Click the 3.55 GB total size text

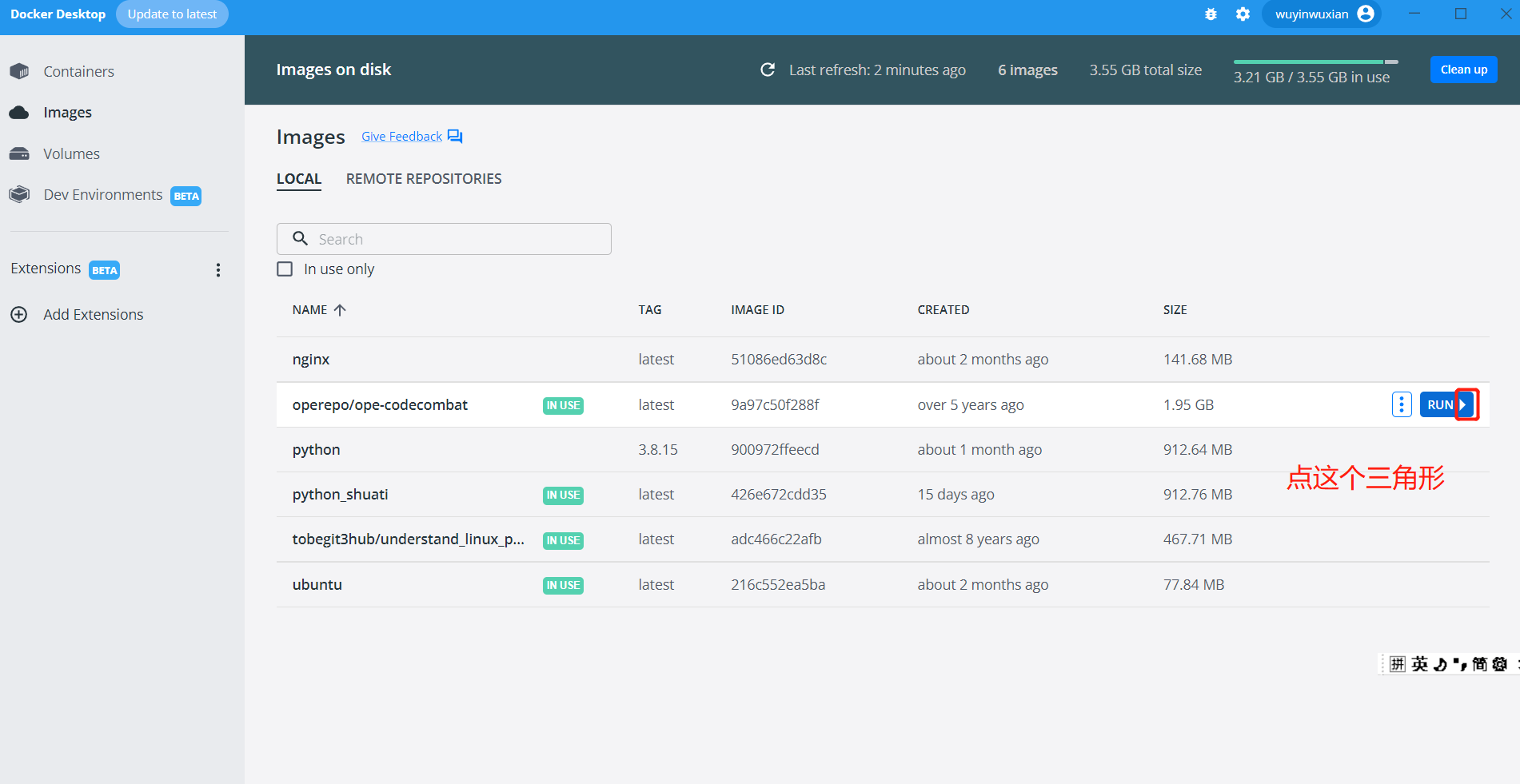click(1145, 70)
